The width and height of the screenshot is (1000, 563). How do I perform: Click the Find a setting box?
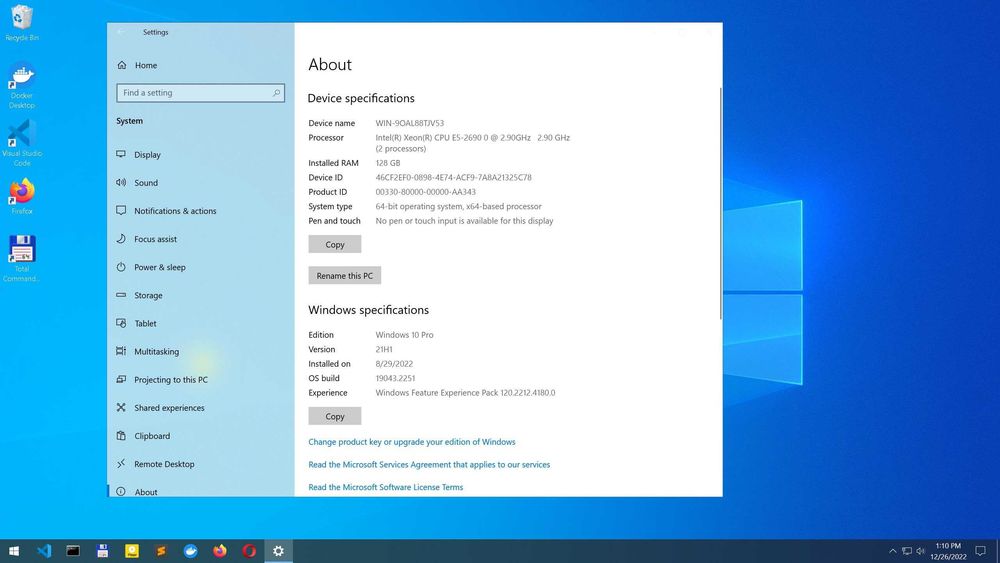tap(200, 92)
